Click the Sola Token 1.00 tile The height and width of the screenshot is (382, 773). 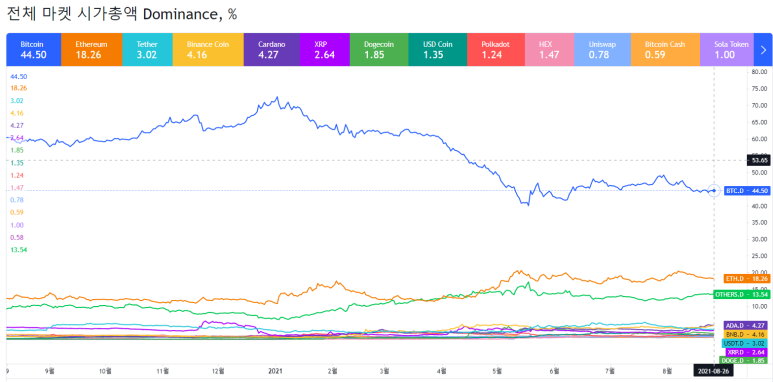(x=727, y=50)
